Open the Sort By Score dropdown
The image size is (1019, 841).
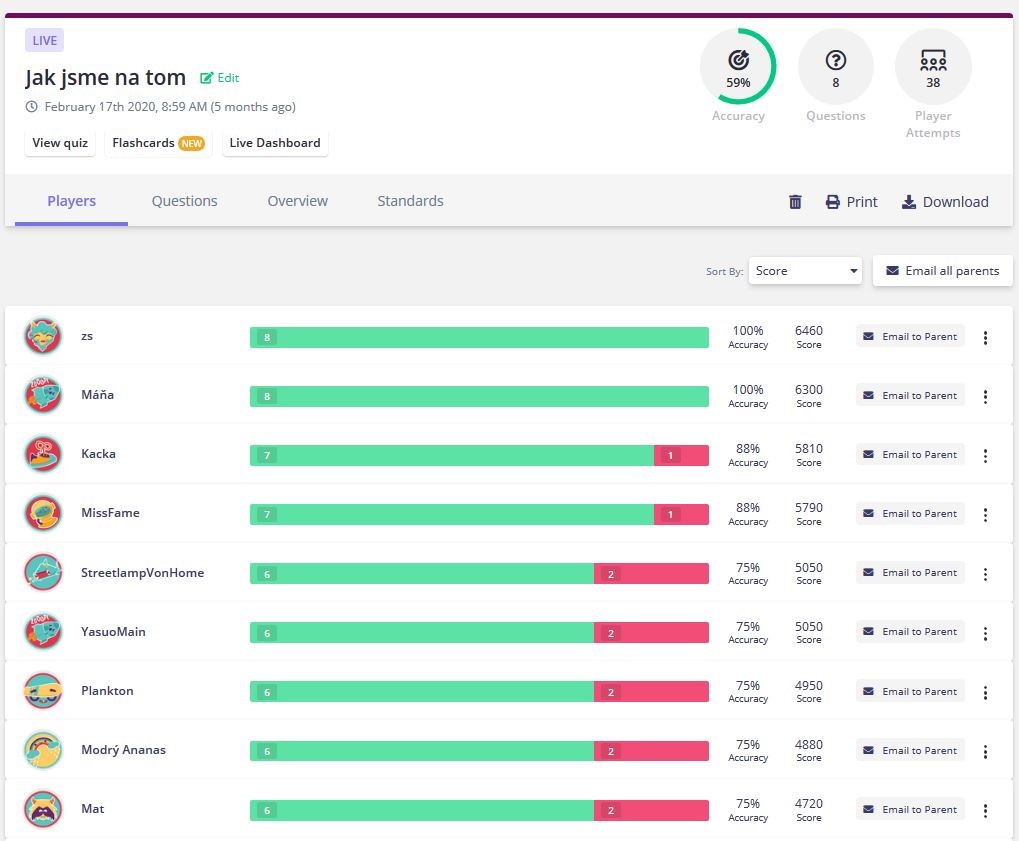tap(805, 271)
